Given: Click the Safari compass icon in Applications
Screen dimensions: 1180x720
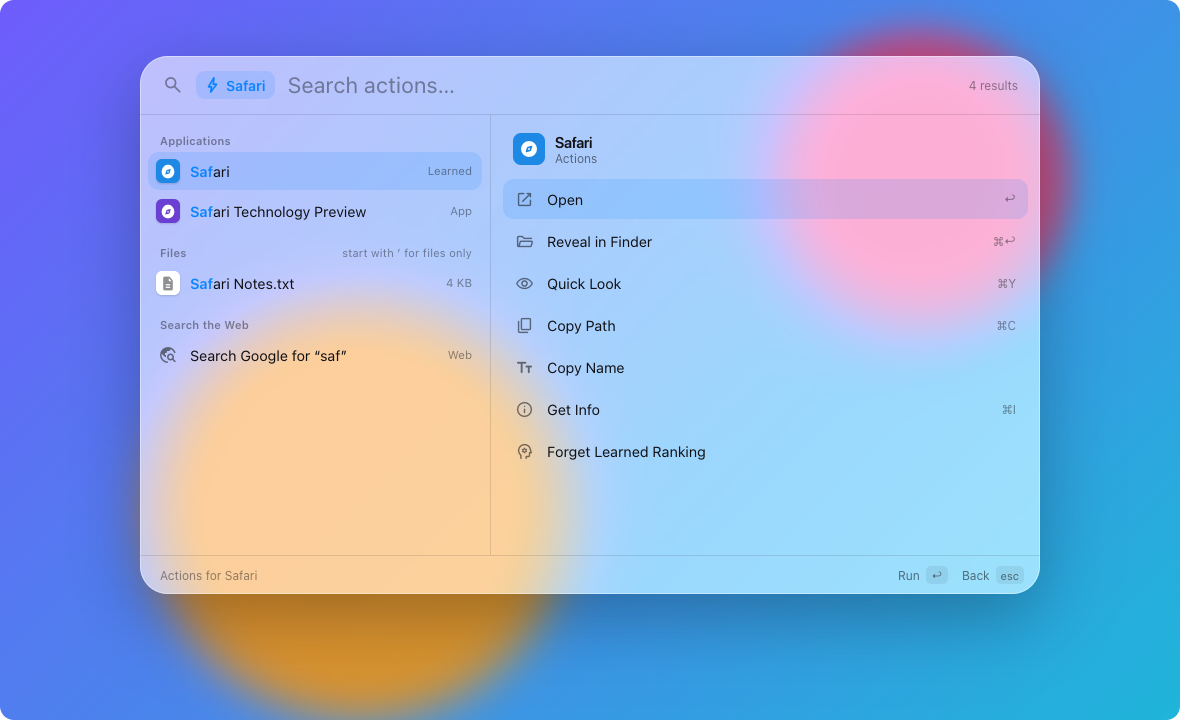Looking at the screenshot, I should point(168,172).
